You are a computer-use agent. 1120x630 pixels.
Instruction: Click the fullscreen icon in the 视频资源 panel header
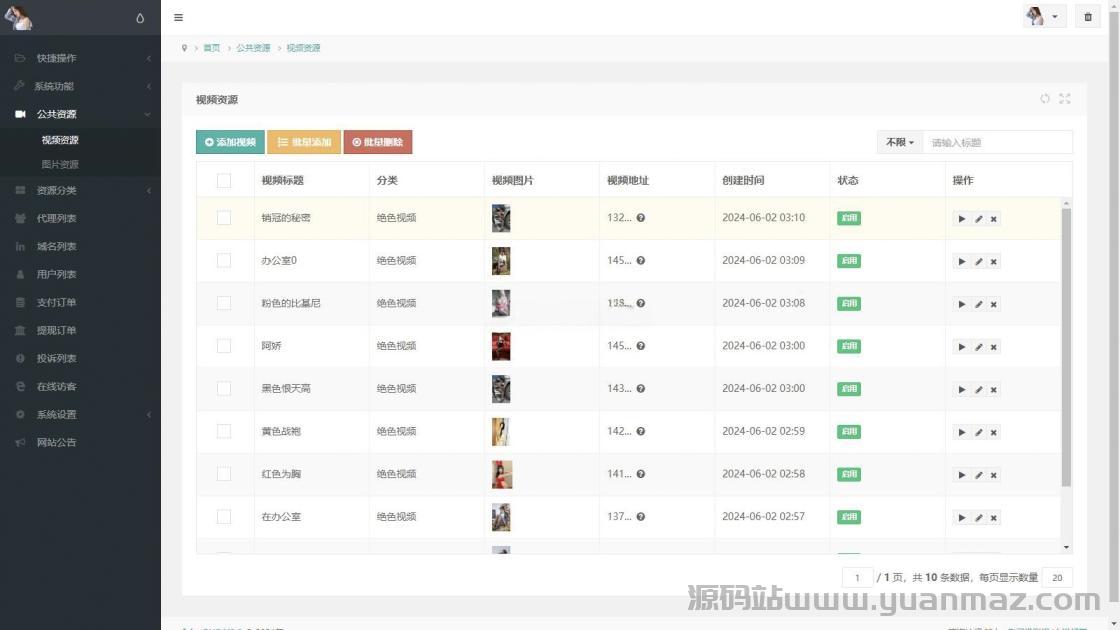tap(1065, 99)
